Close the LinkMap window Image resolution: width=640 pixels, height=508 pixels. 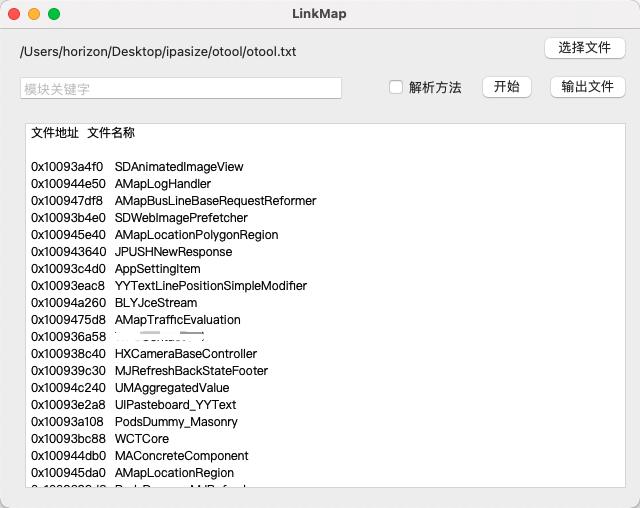click(14, 14)
